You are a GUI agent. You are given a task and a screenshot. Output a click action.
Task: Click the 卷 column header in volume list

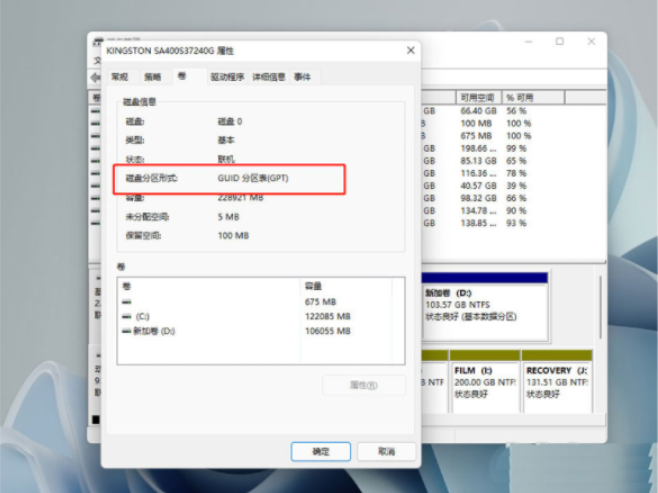[x=209, y=286]
